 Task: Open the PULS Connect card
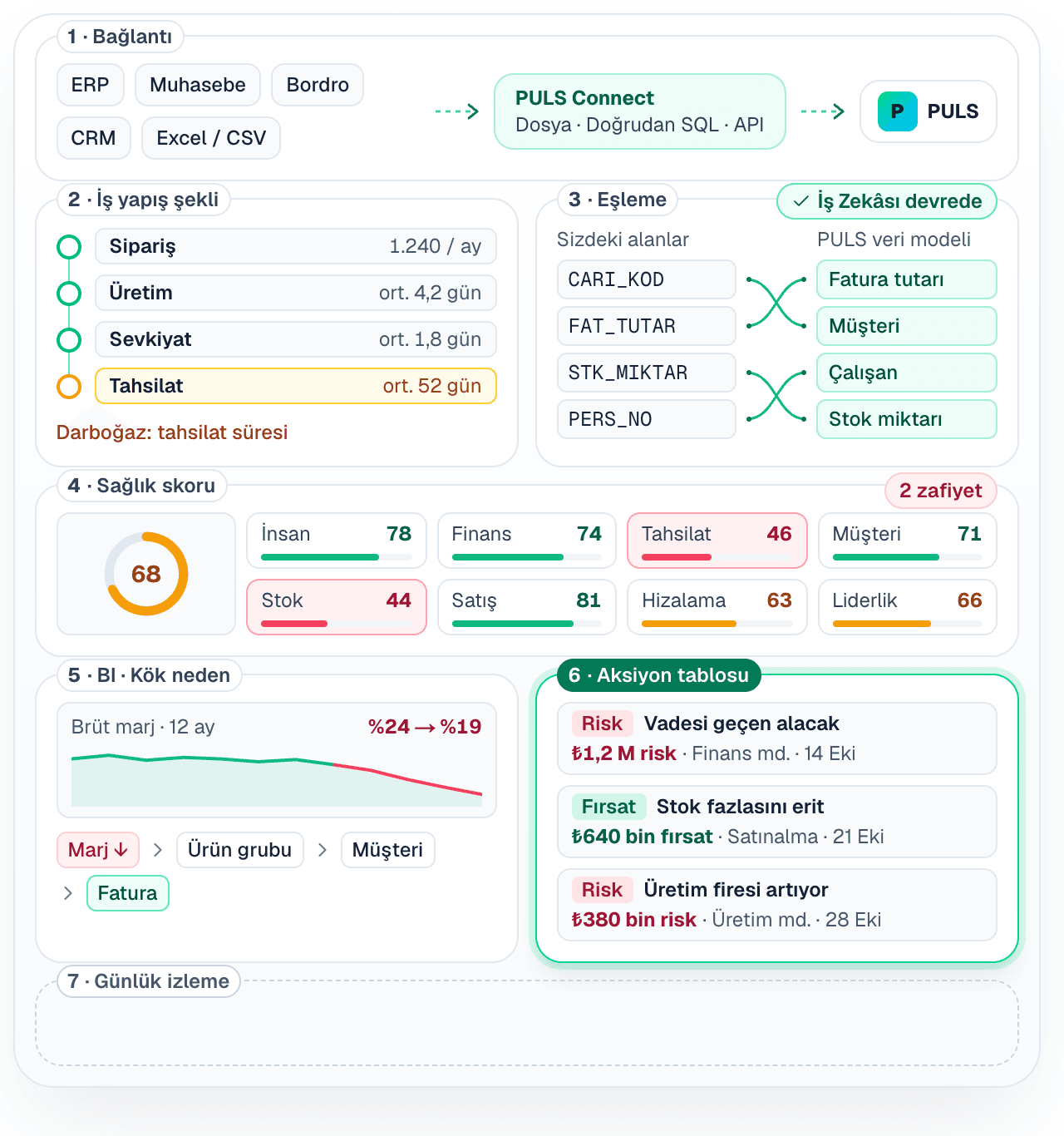point(640,111)
